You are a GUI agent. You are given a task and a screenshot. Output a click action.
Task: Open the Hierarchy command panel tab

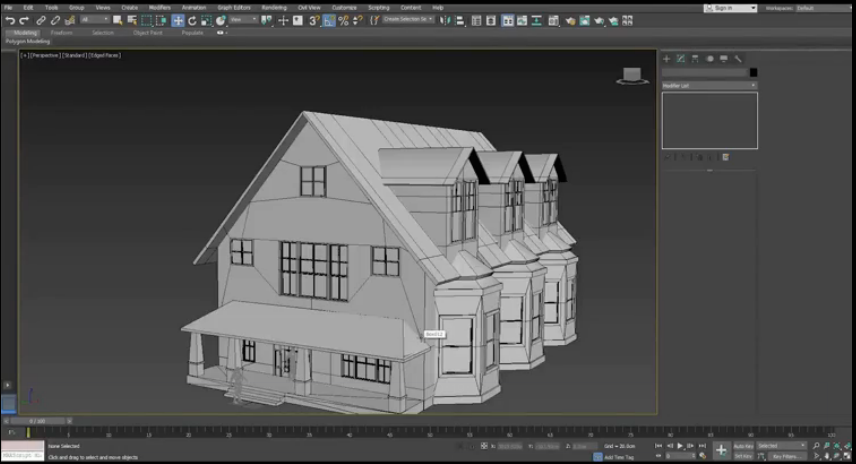point(695,58)
